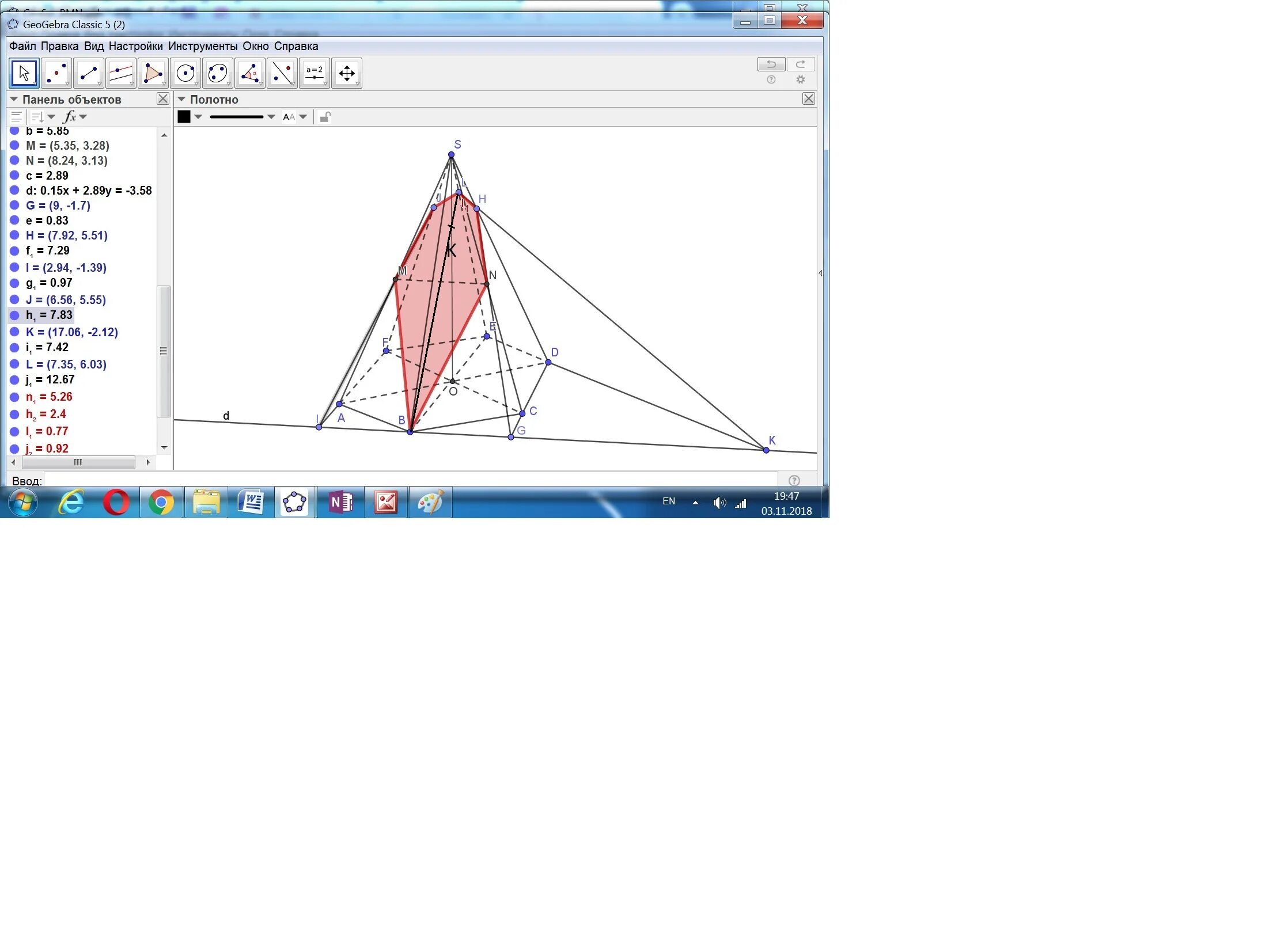1288x935 pixels.
Task: Toggle visibility of n₁ = 5.26
Action: coord(15,397)
